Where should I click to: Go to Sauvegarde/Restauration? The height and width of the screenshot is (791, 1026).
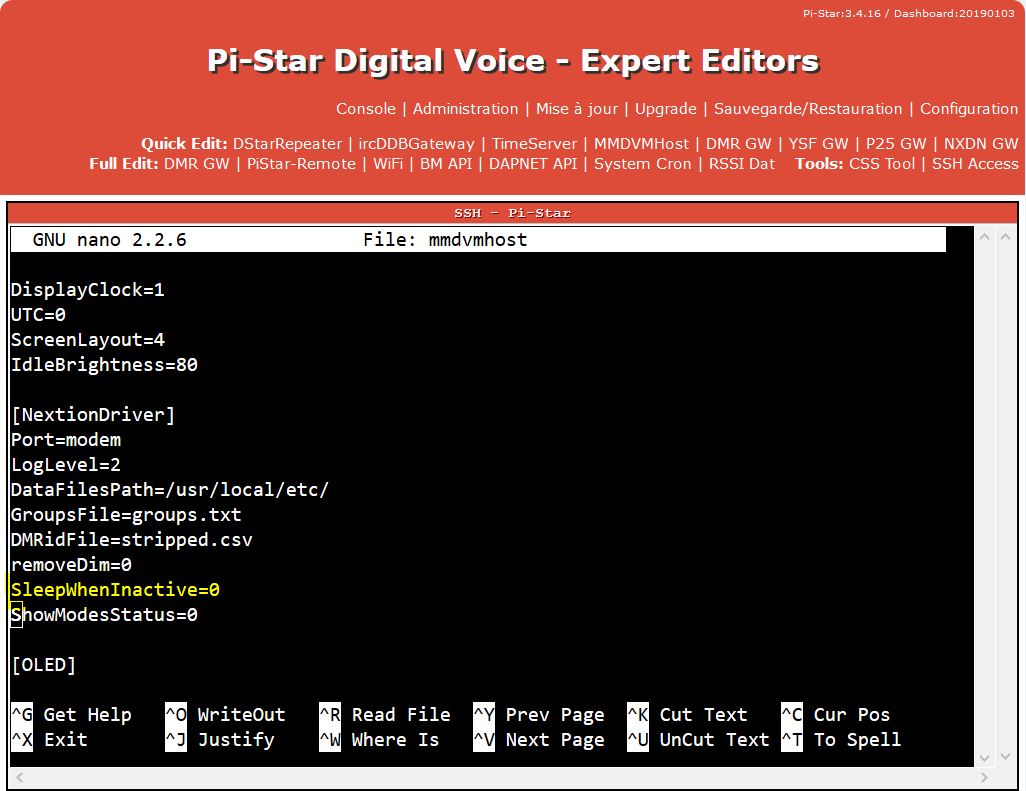(807, 109)
